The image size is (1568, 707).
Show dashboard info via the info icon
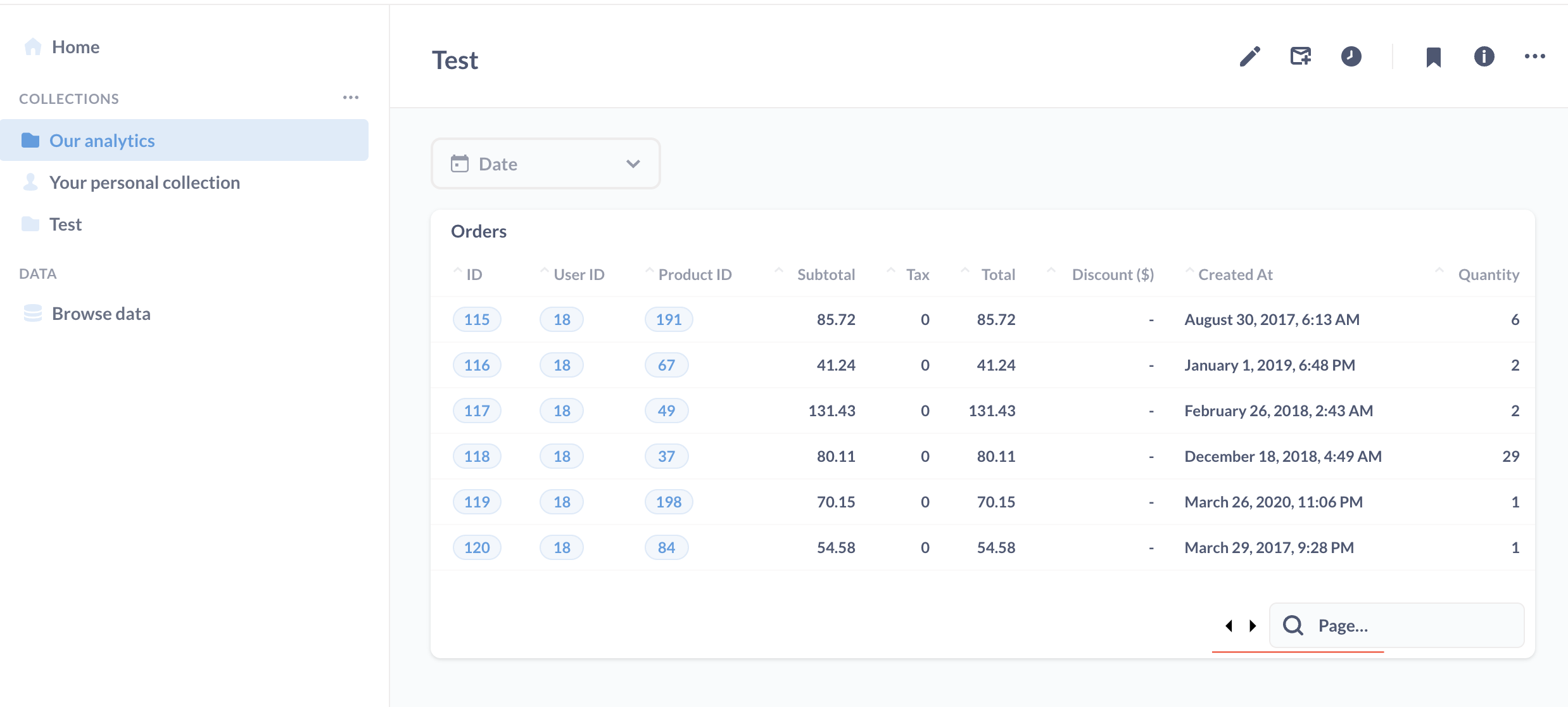[x=1484, y=57]
